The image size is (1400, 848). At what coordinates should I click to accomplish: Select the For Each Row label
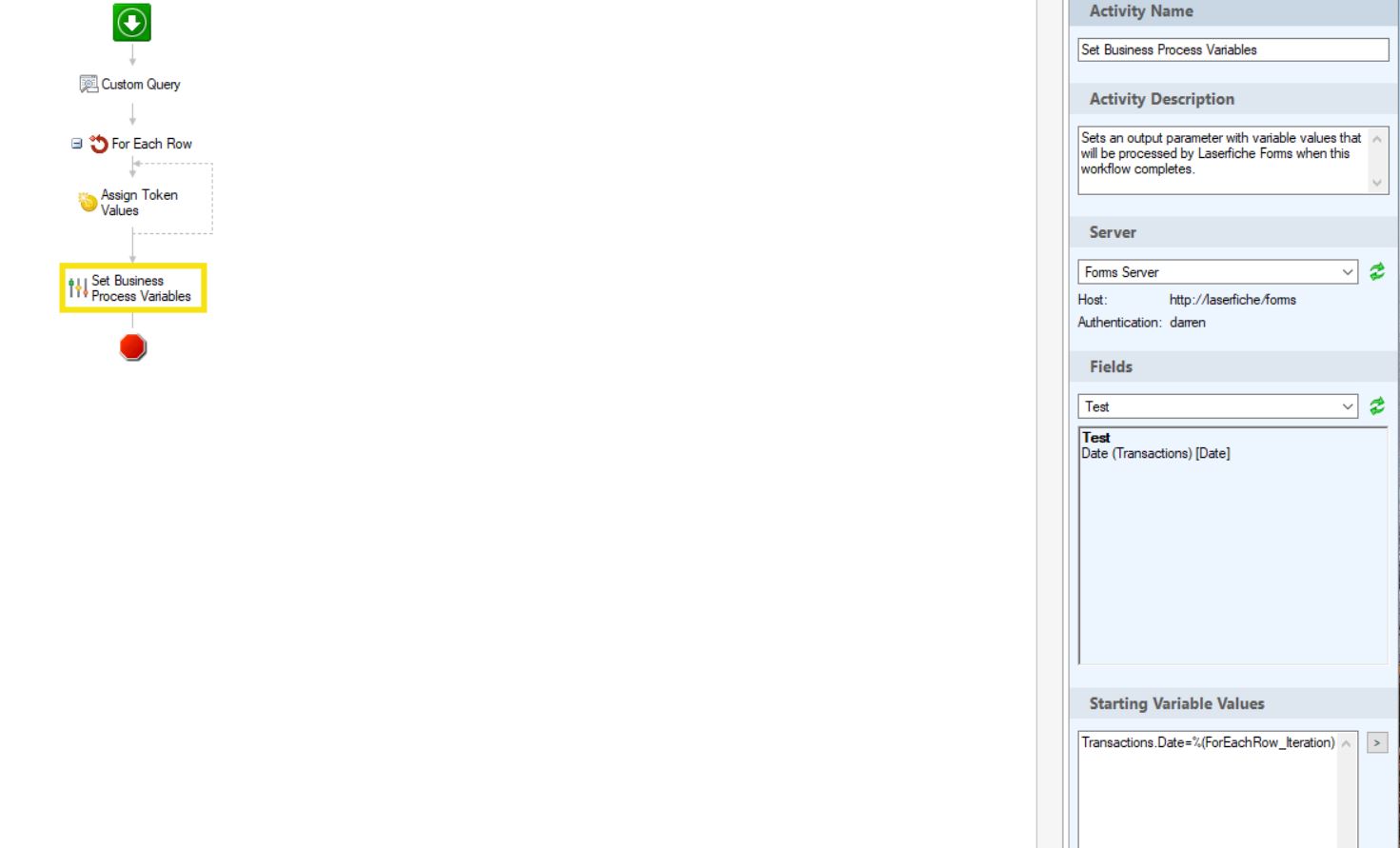pos(151,144)
